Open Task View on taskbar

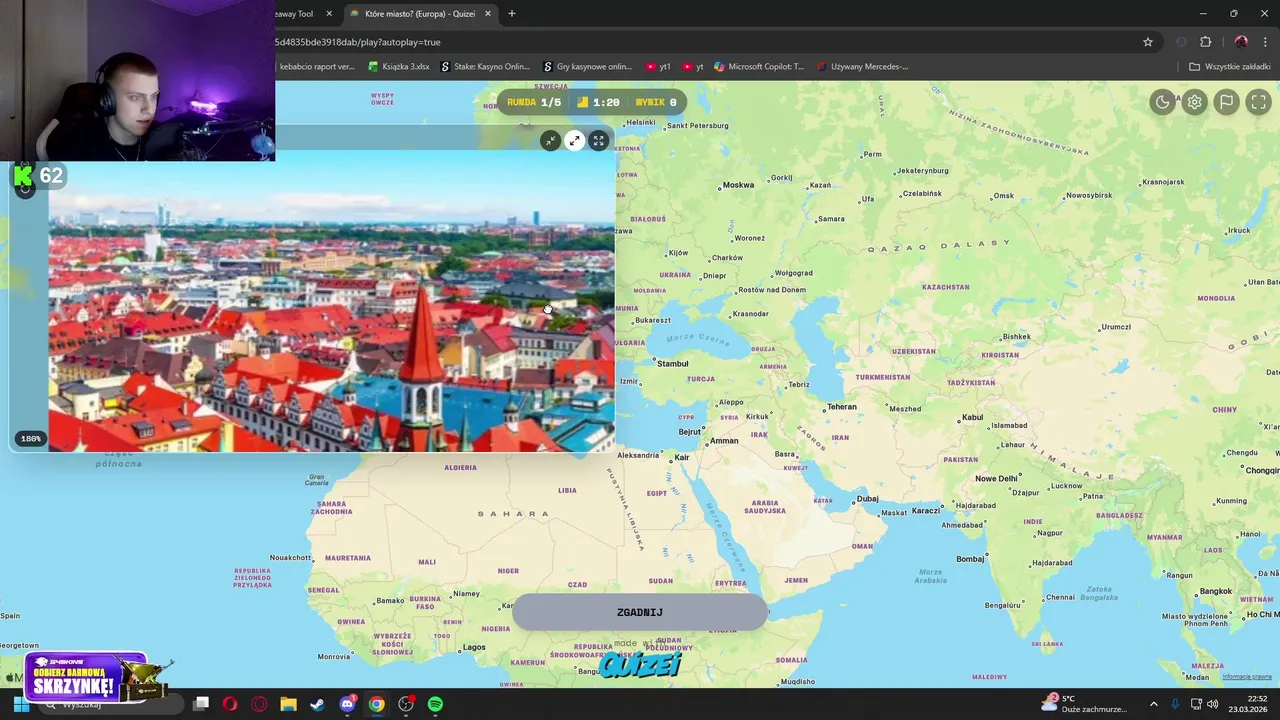(x=200, y=704)
